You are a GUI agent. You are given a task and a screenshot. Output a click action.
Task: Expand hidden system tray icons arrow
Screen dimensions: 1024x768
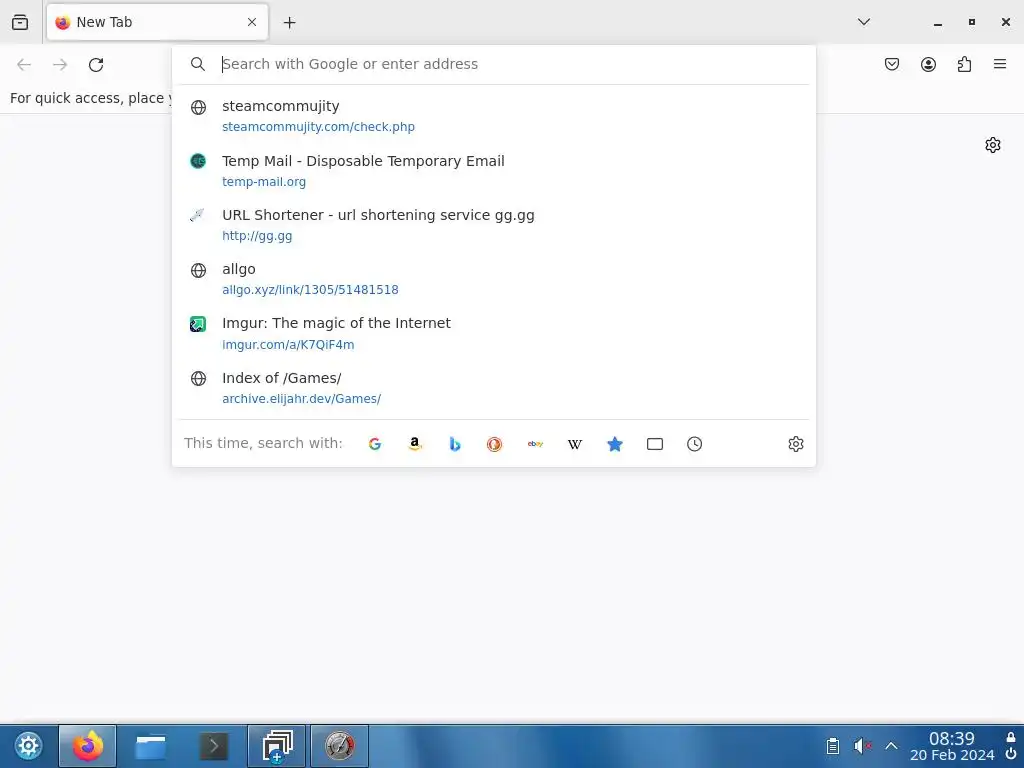click(891, 746)
